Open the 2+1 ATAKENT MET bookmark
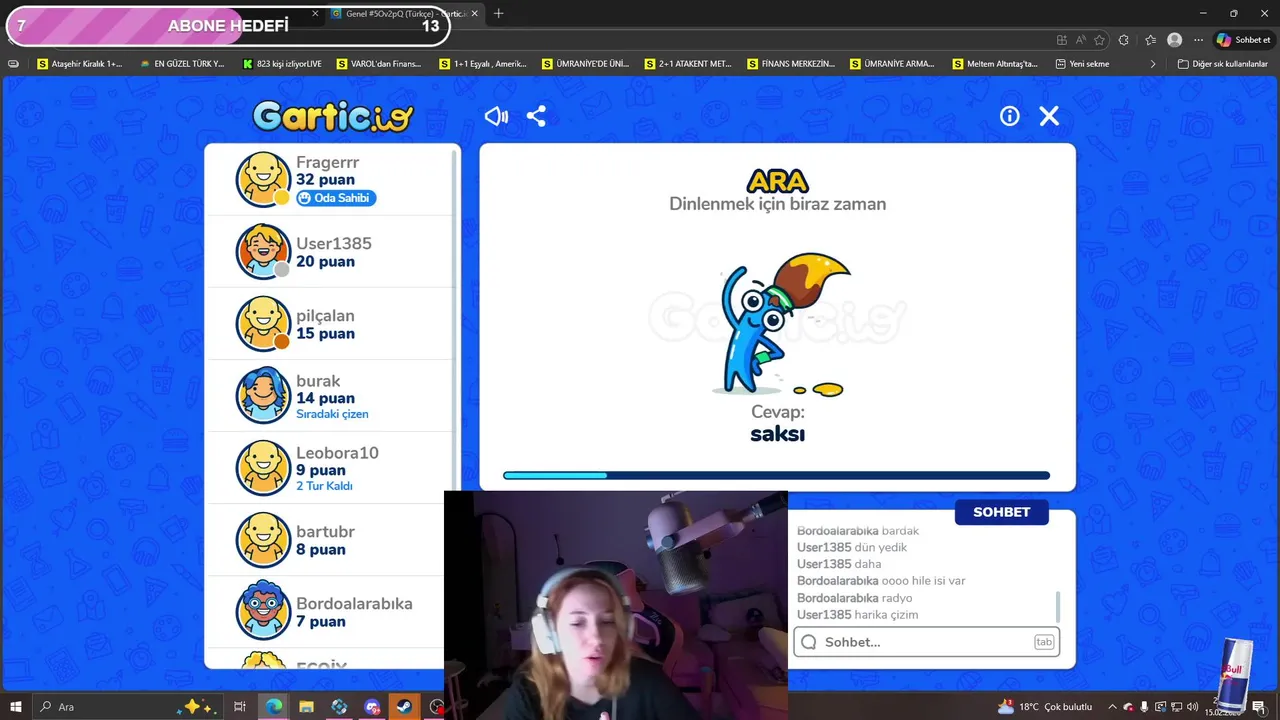The image size is (1280, 720). click(x=688, y=63)
